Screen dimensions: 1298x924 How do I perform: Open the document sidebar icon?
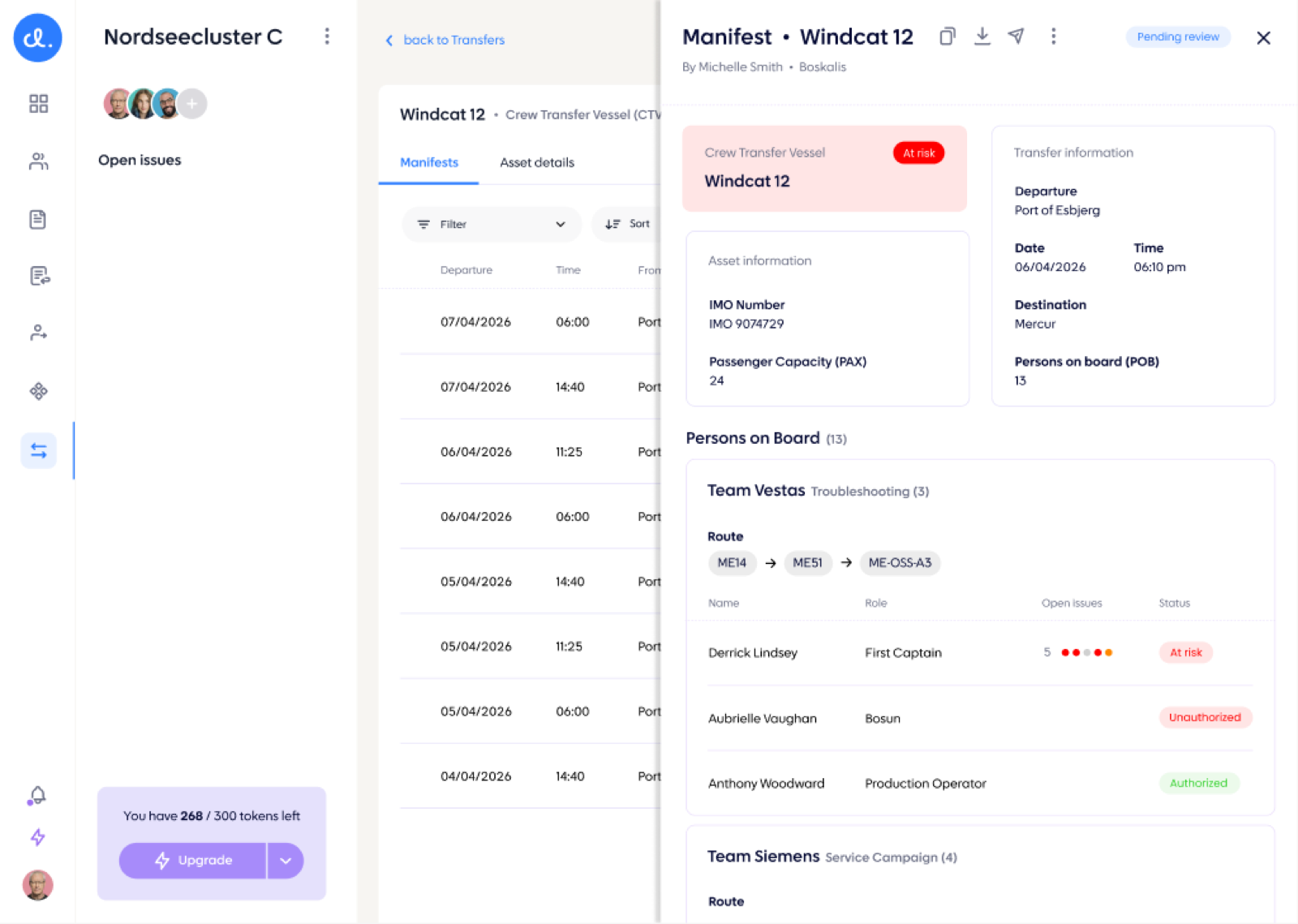[x=38, y=219]
